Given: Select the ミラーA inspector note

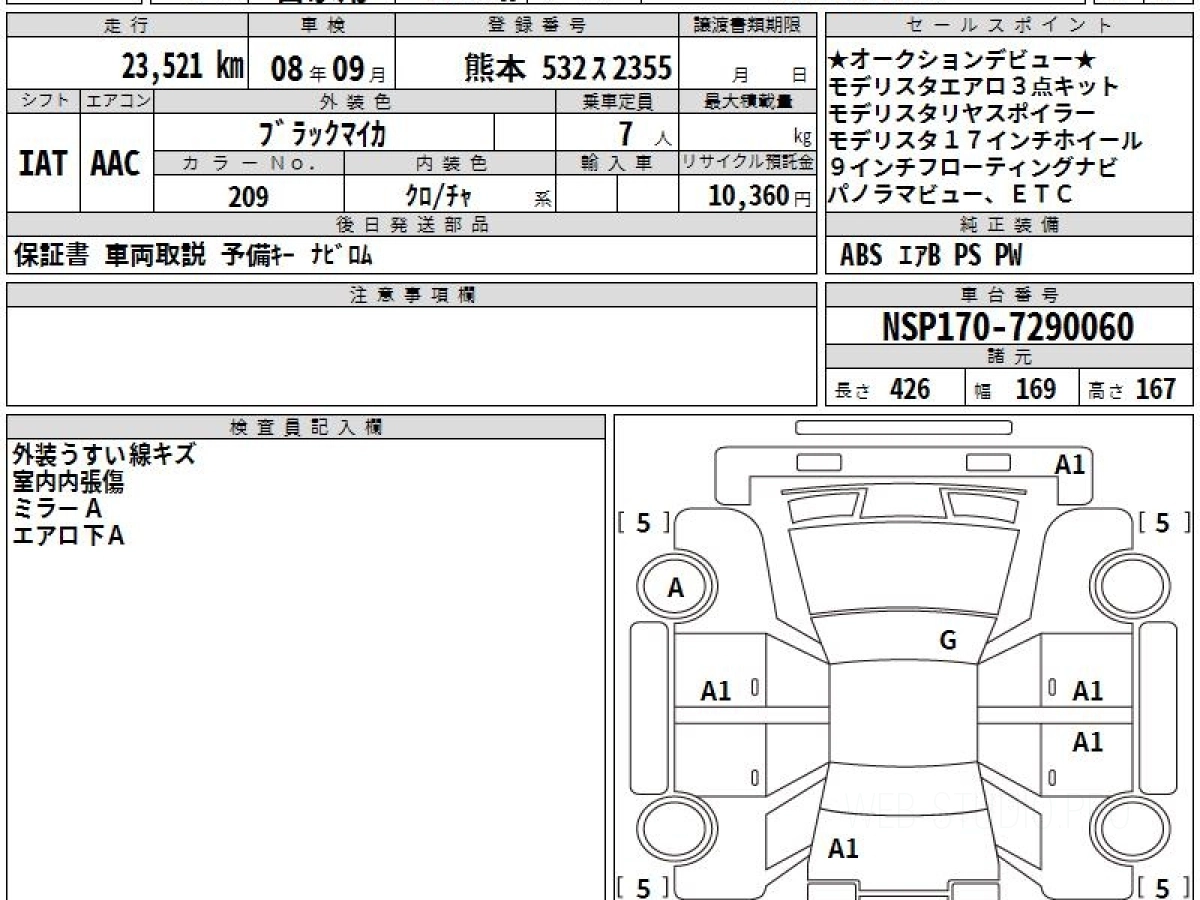Looking at the screenshot, I should [57, 509].
